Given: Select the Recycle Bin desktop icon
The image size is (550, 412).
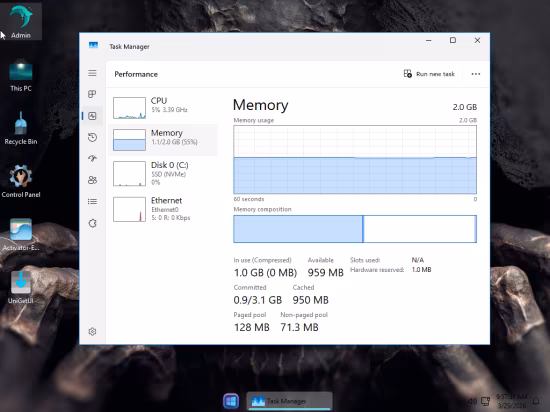Looking at the screenshot, I should click(21, 128).
